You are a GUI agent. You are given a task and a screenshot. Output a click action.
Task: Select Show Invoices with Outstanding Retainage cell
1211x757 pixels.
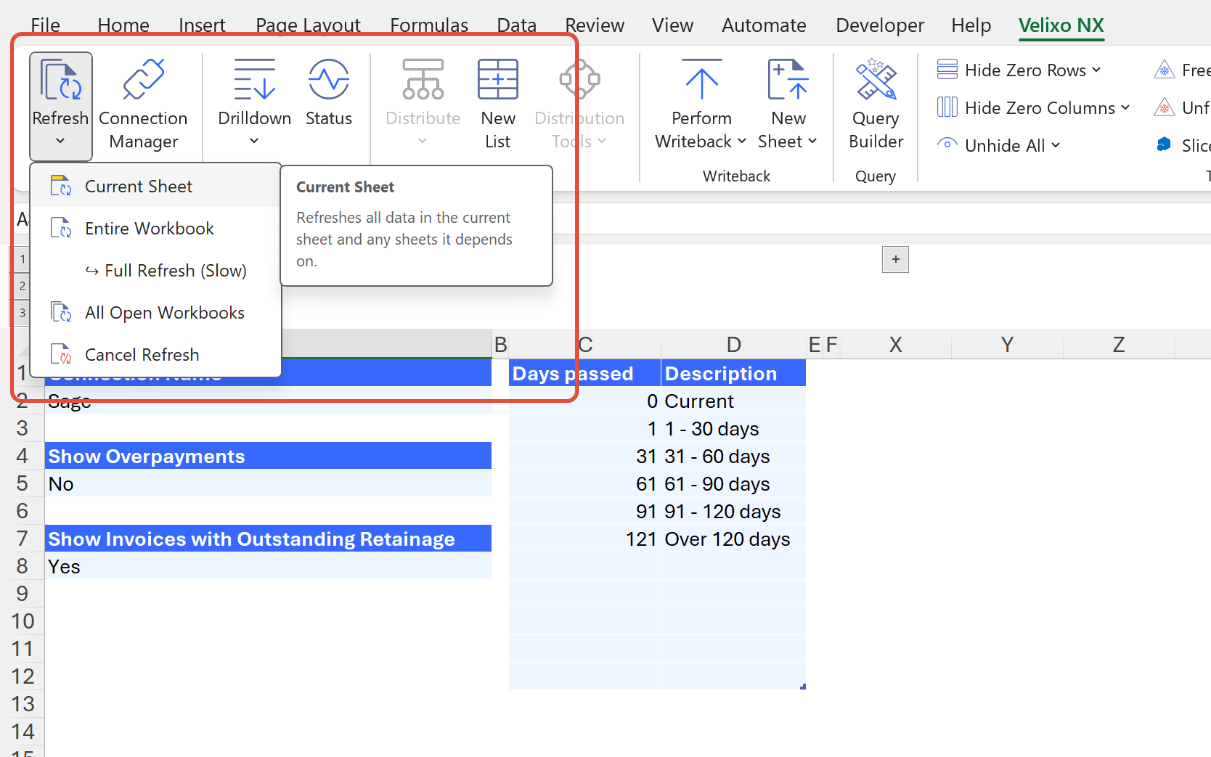268,538
